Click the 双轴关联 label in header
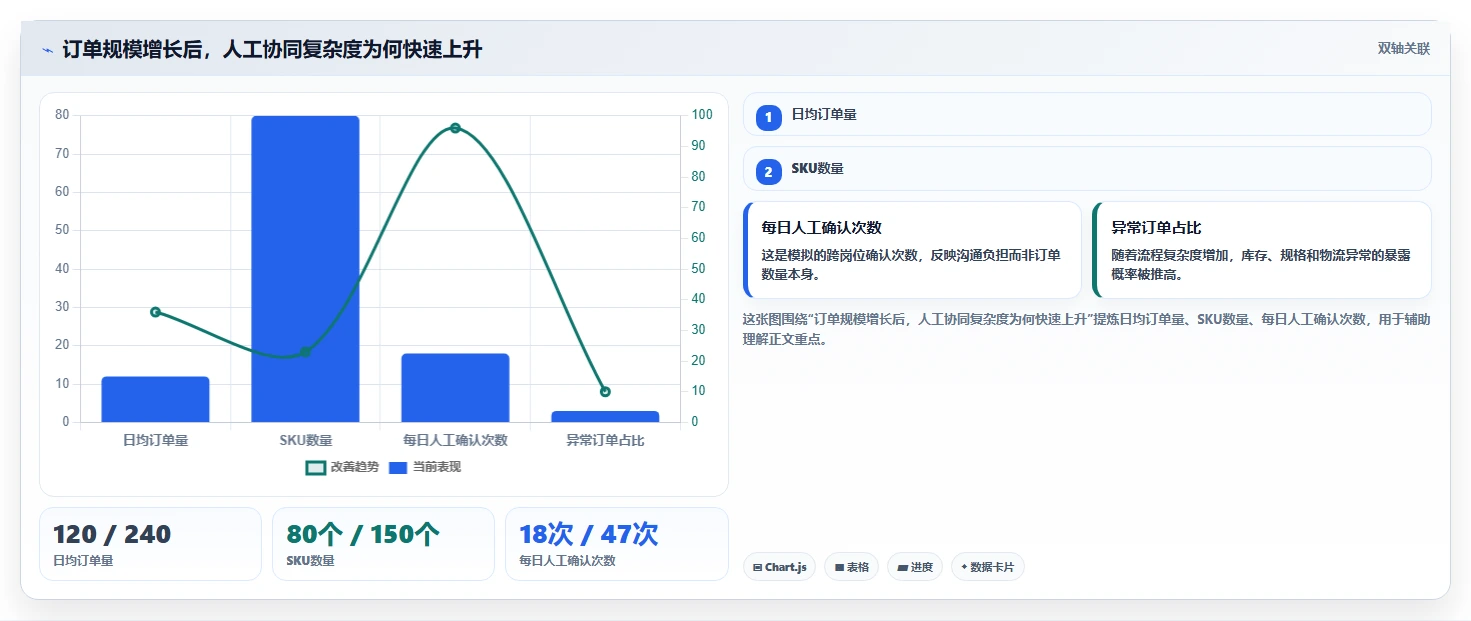Image resolution: width=1471 pixels, height=621 pixels. (x=1404, y=49)
